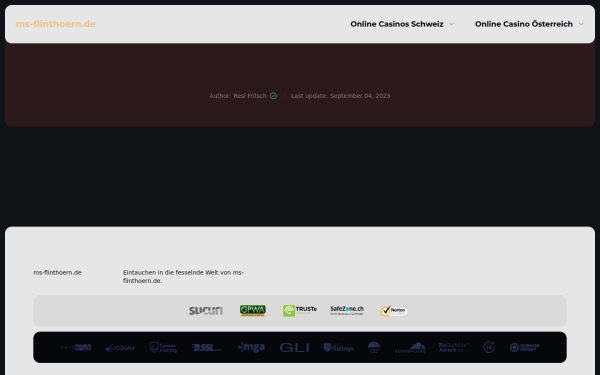Screen dimensions: 600x375
Task: Open the Norton Secured badge
Action: (394, 311)
